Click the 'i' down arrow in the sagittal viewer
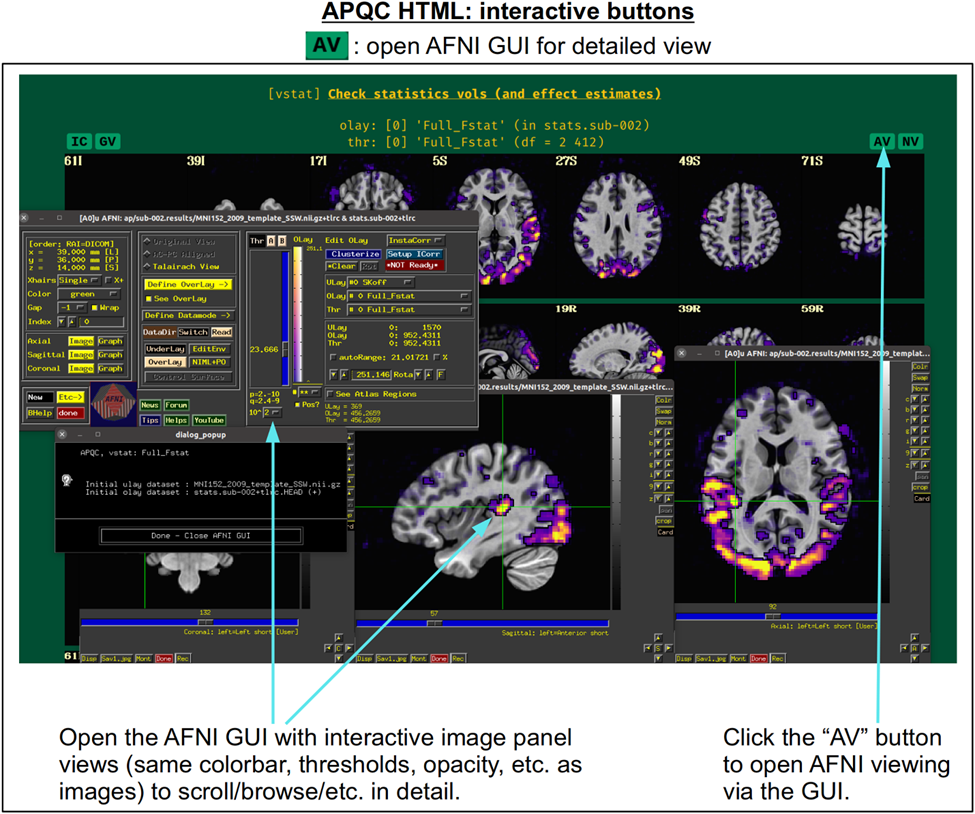The width and height of the screenshot is (975, 814). click(x=658, y=474)
